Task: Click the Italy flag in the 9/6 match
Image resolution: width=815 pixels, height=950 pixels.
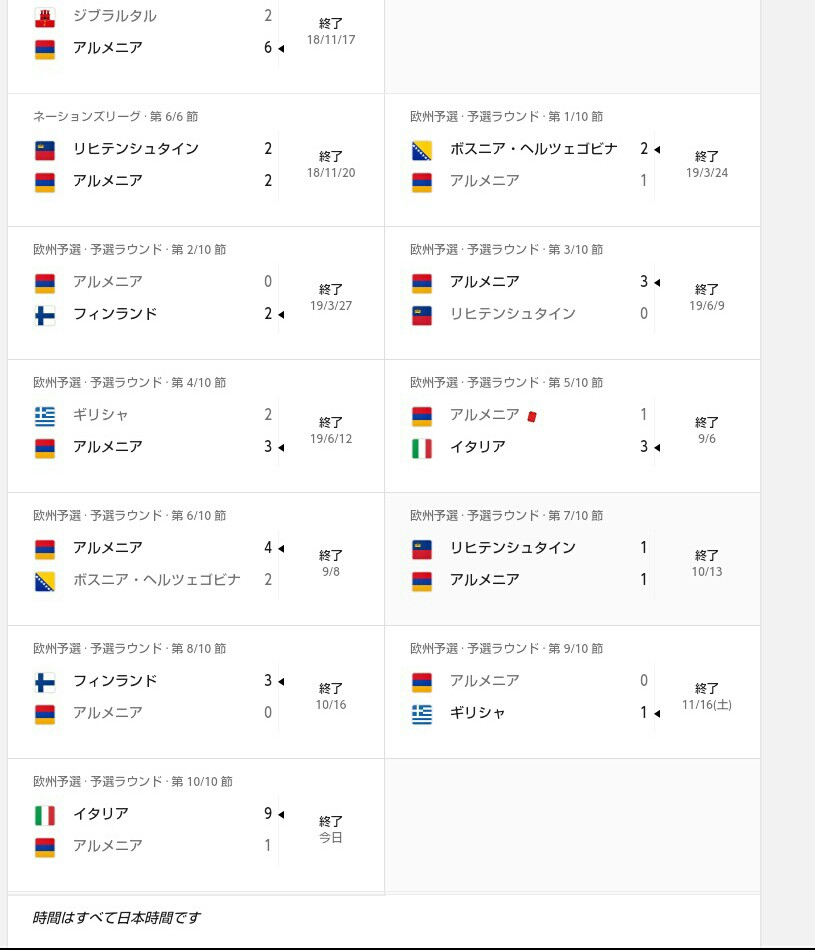Action: [422, 448]
